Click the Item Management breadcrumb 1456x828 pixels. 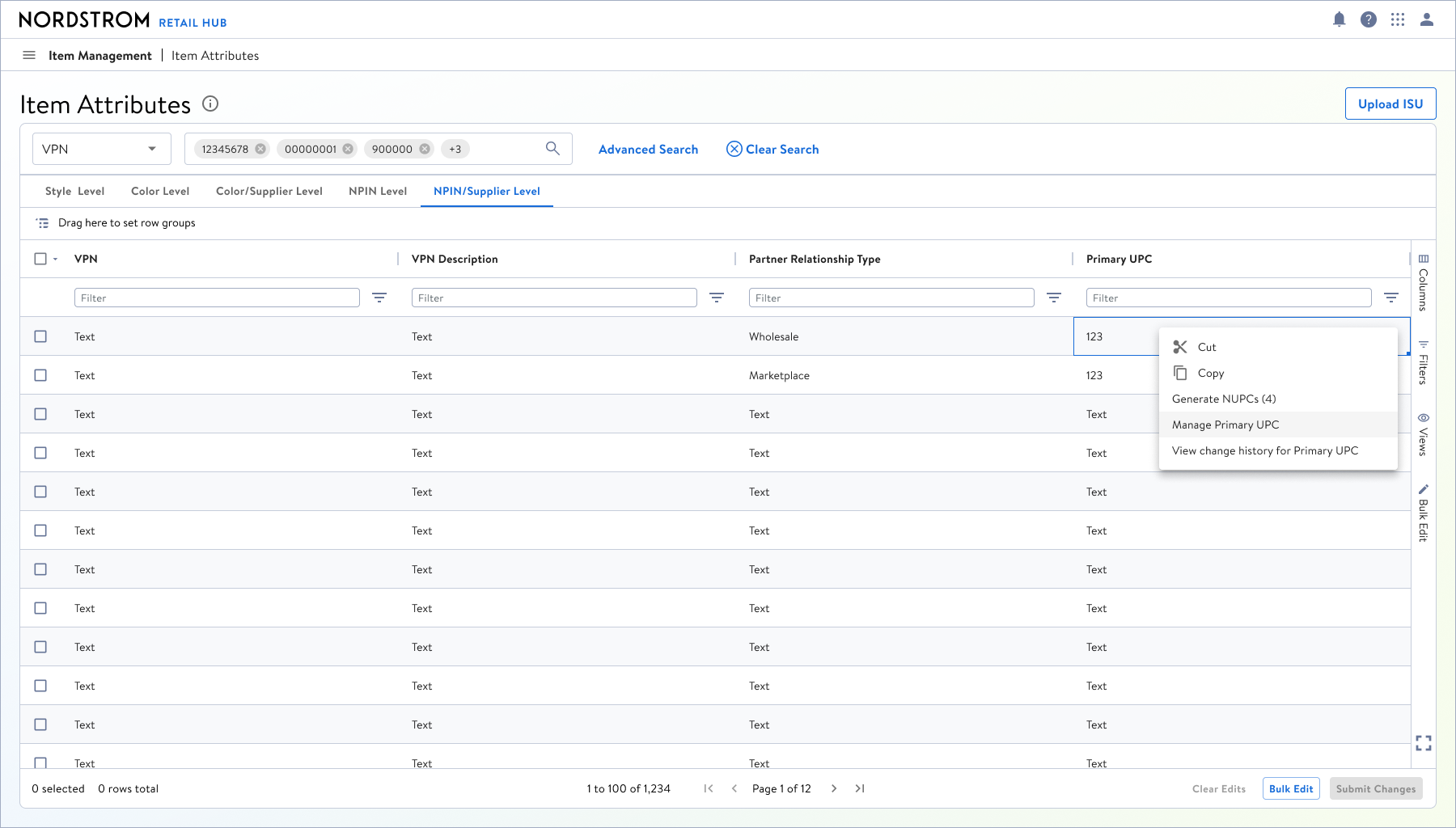pos(100,55)
